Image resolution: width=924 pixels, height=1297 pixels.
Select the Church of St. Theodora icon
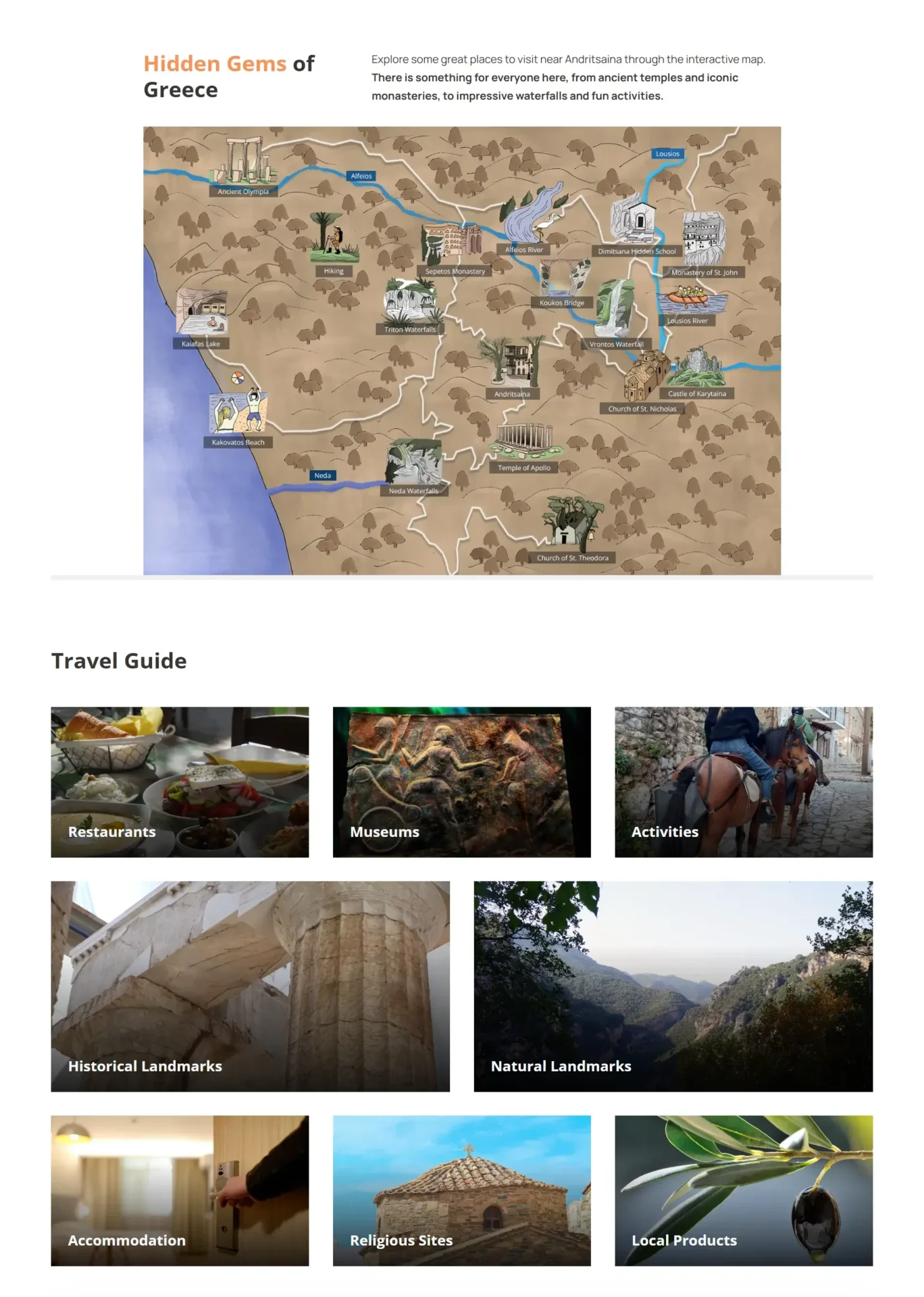(573, 522)
